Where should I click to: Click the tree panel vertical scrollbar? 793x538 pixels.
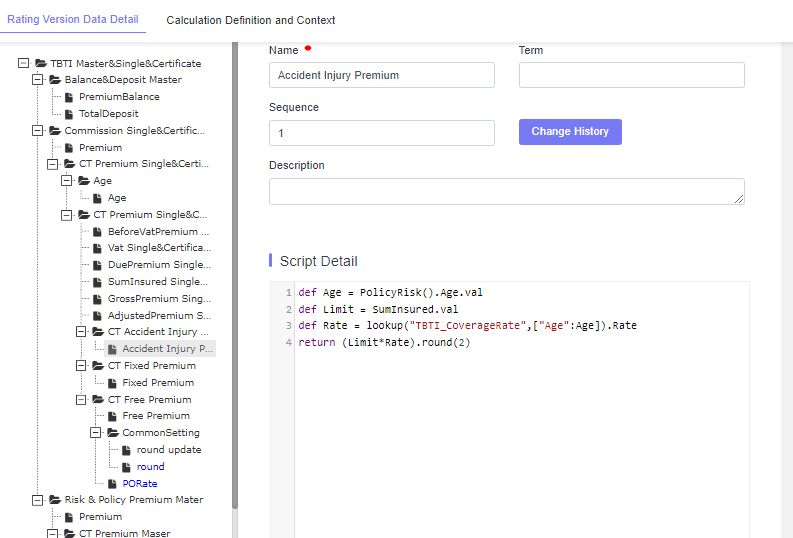[235, 276]
